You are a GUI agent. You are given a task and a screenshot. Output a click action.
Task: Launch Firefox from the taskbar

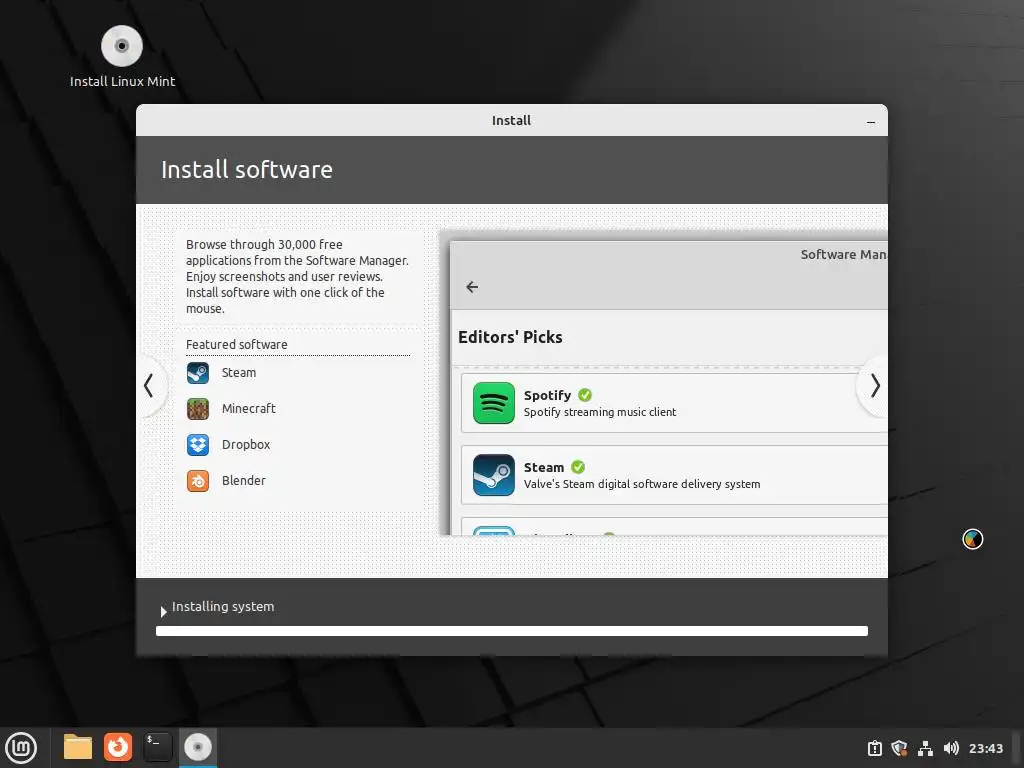(118, 747)
